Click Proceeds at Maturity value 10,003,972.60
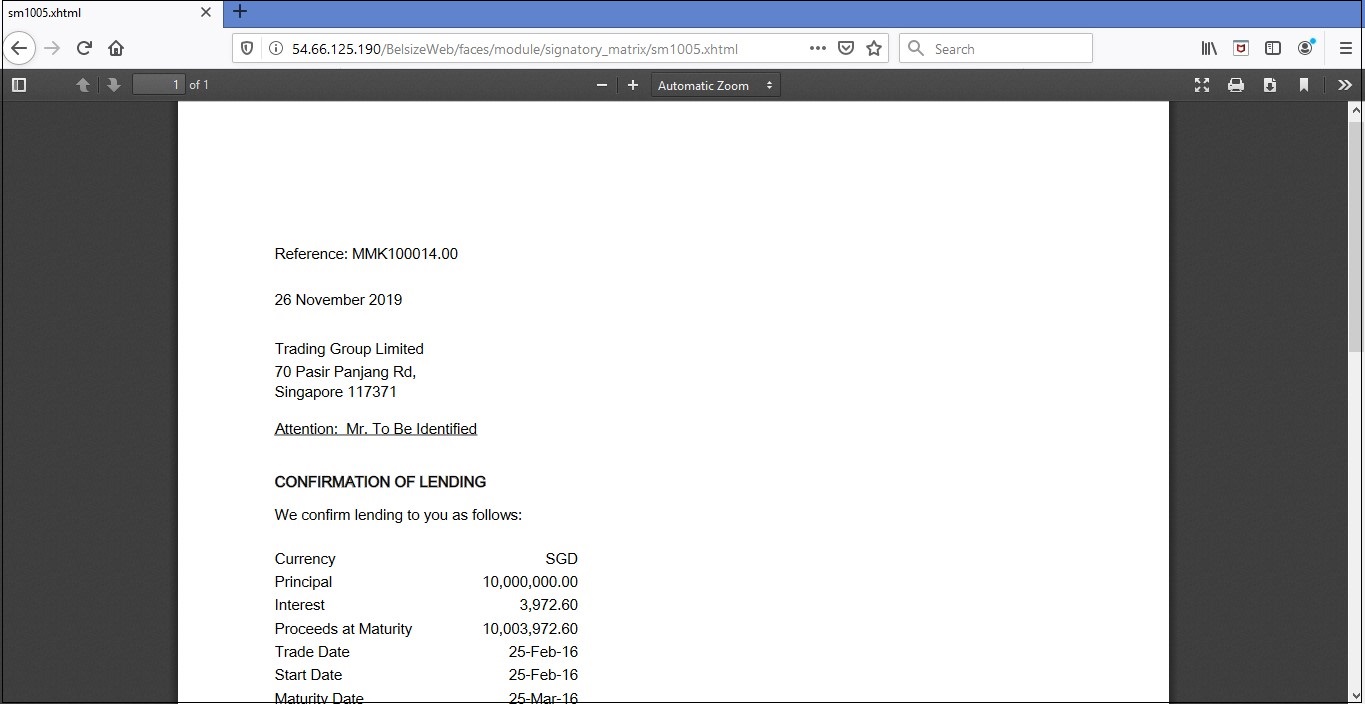The width and height of the screenshot is (1365, 704). 530,629
